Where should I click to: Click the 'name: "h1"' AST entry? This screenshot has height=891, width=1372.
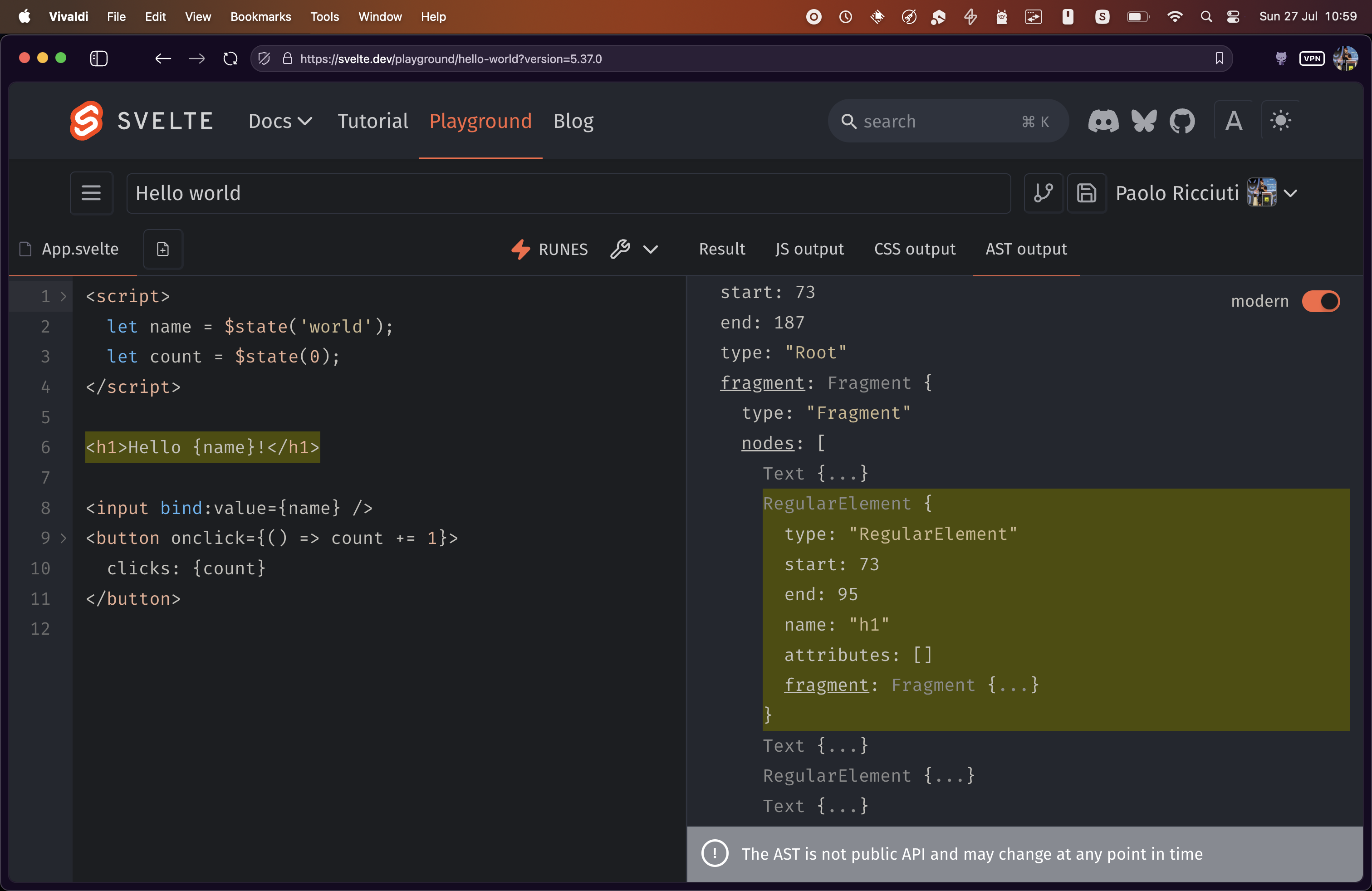[x=837, y=625]
